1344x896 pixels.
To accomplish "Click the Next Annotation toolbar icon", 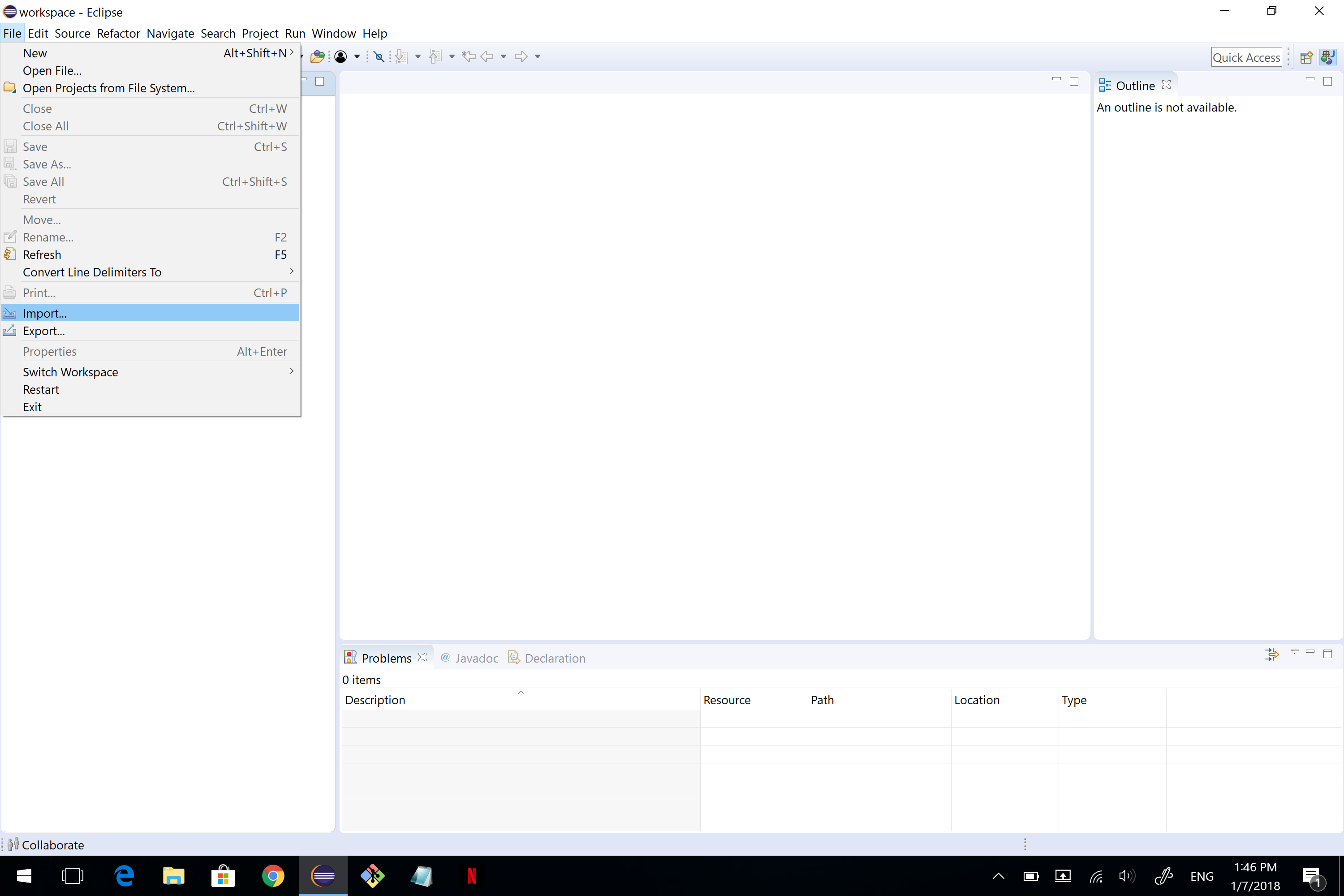I will point(402,56).
